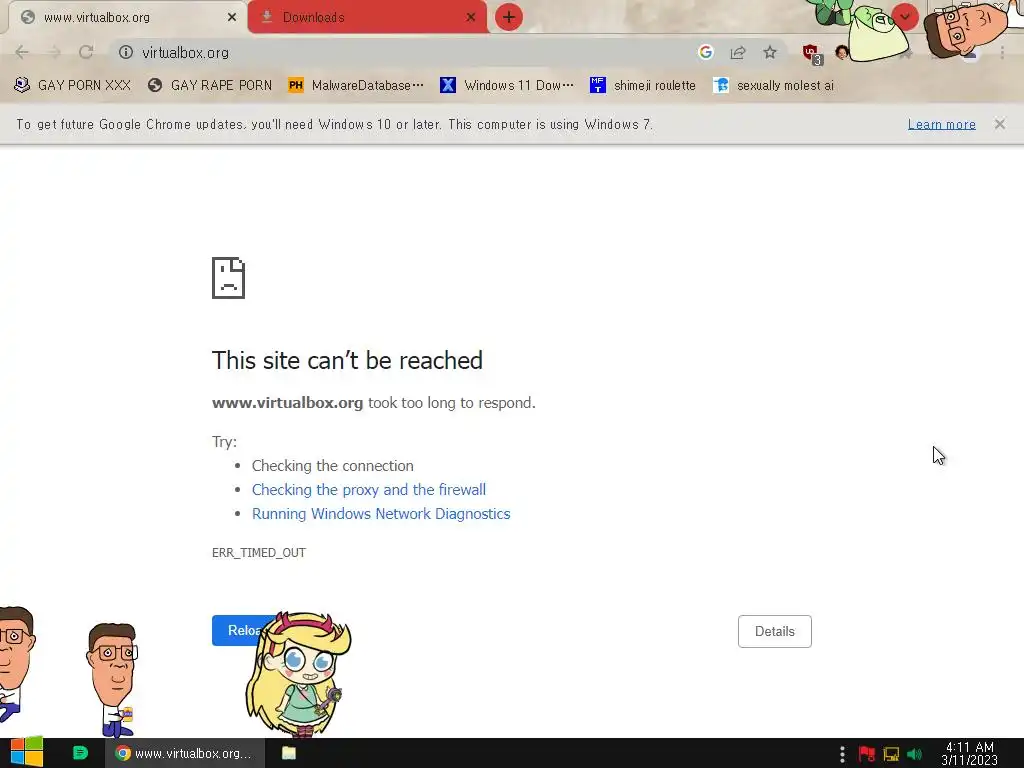Open the MalwareDatabase bookmark
Image resolution: width=1024 pixels, height=768 pixels.
coord(356,85)
